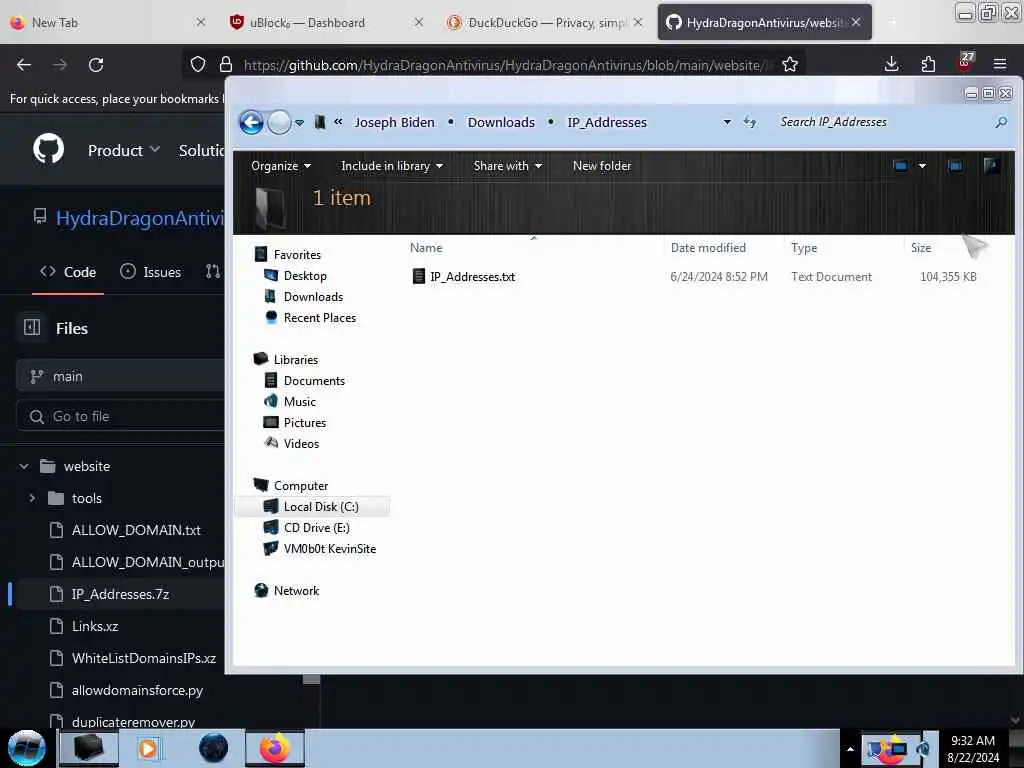This screenshot has width=1024, height=768.
Task: Open the GitHub Code tab
Action: click(68, 272)
